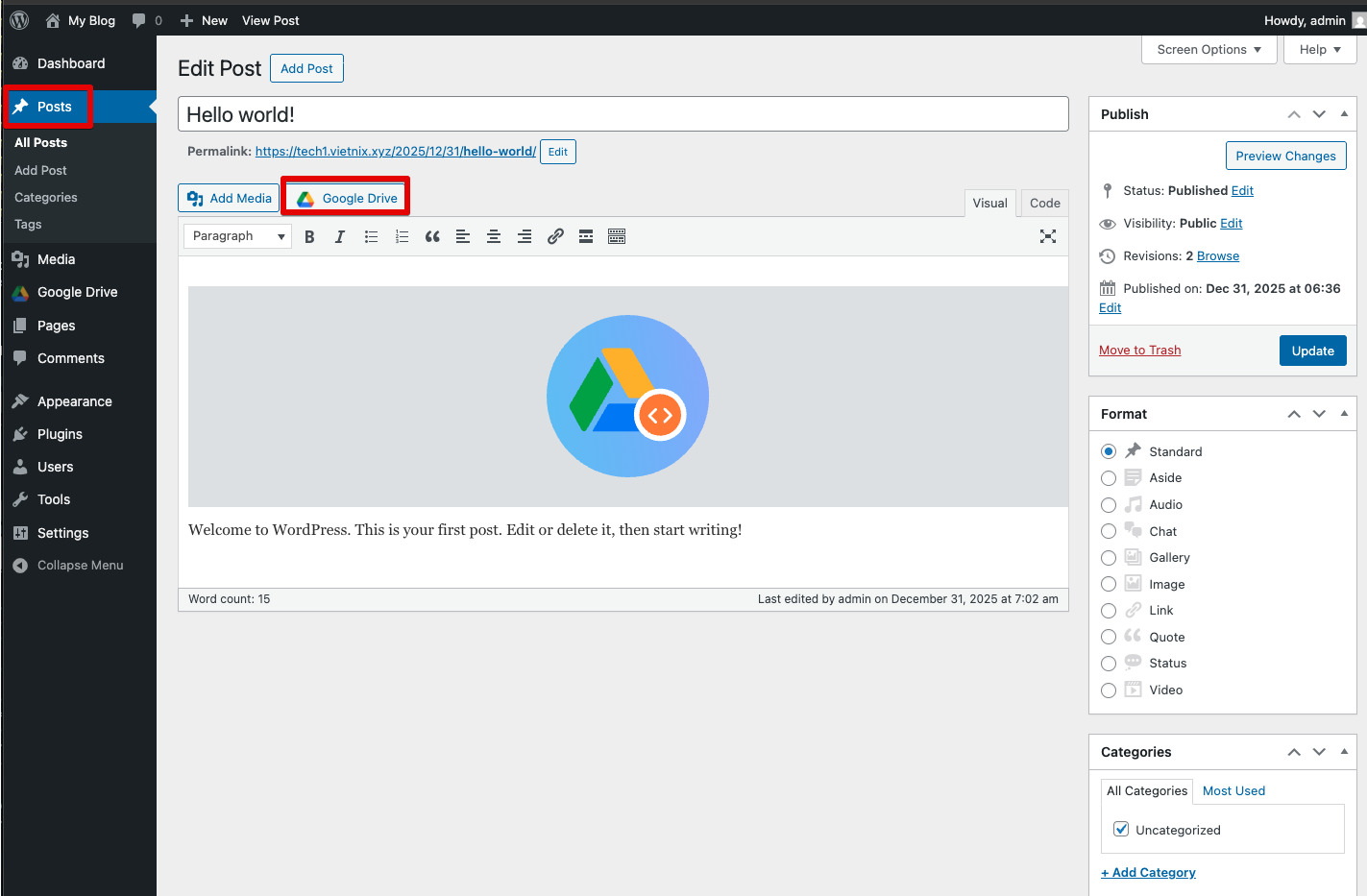Move Publish box down
The height and width of the screenshot is (896, 1367).
pyautogui.click(x=1319, y=114)
